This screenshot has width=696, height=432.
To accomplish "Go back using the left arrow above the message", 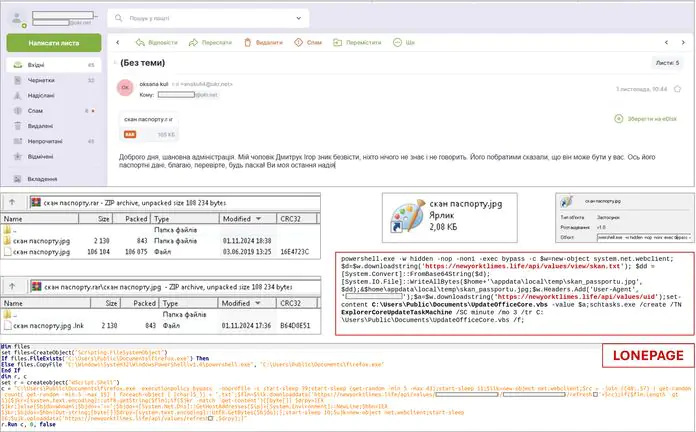I will (x=118, y=43).
